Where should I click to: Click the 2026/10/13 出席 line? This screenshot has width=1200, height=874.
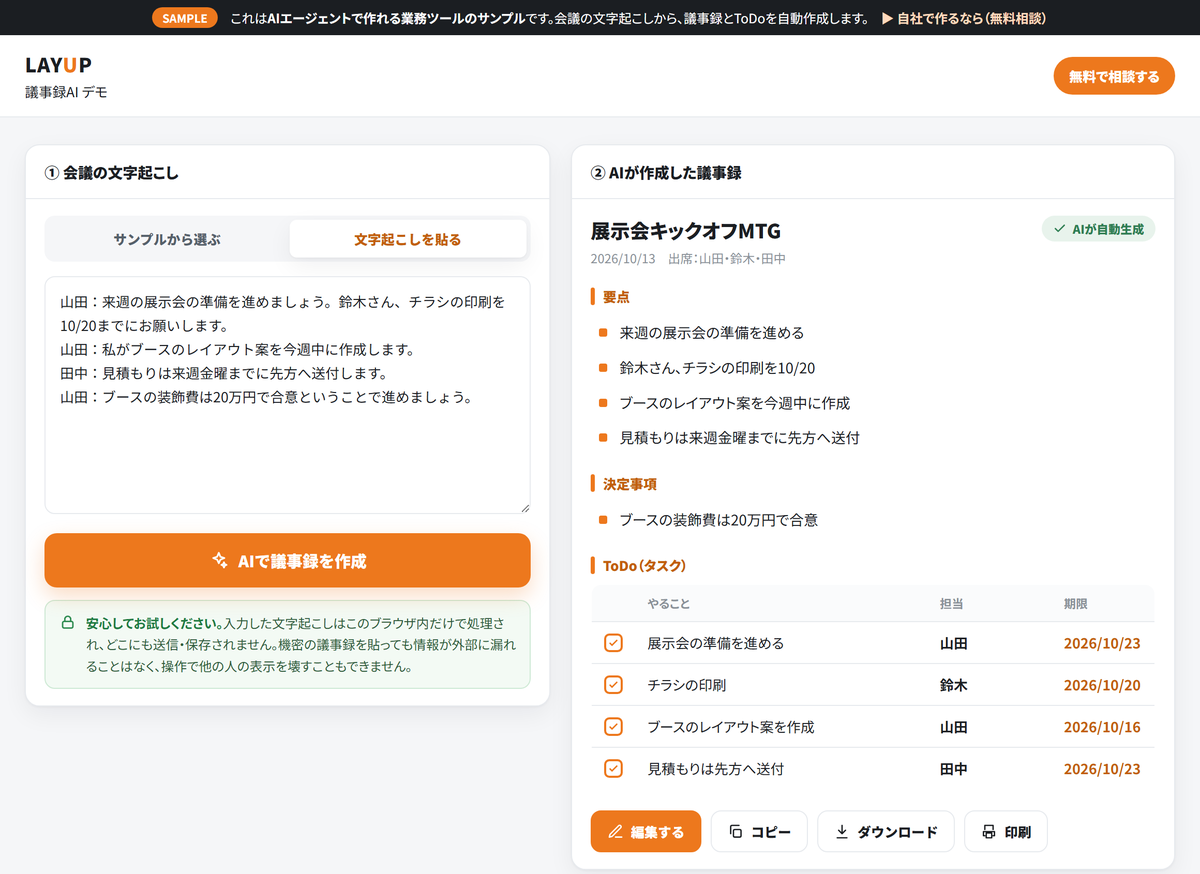688,259
